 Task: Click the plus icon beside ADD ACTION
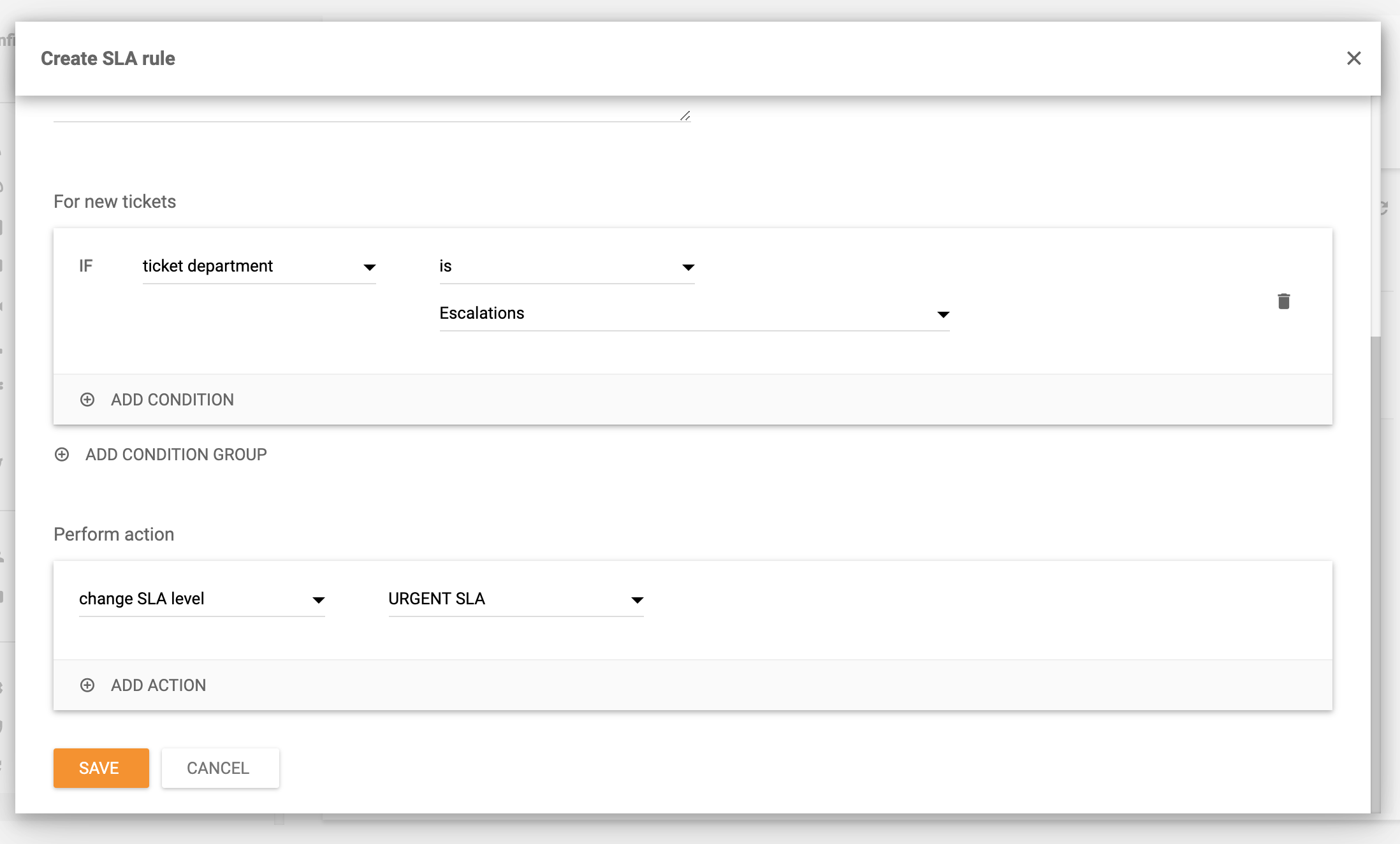coord(87,685)
